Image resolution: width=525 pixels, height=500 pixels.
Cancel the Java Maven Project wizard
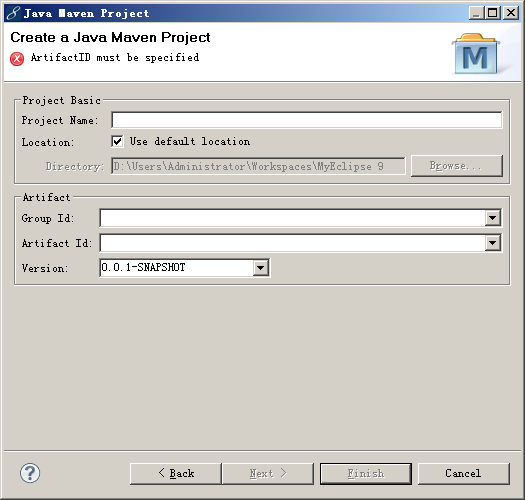464,474
